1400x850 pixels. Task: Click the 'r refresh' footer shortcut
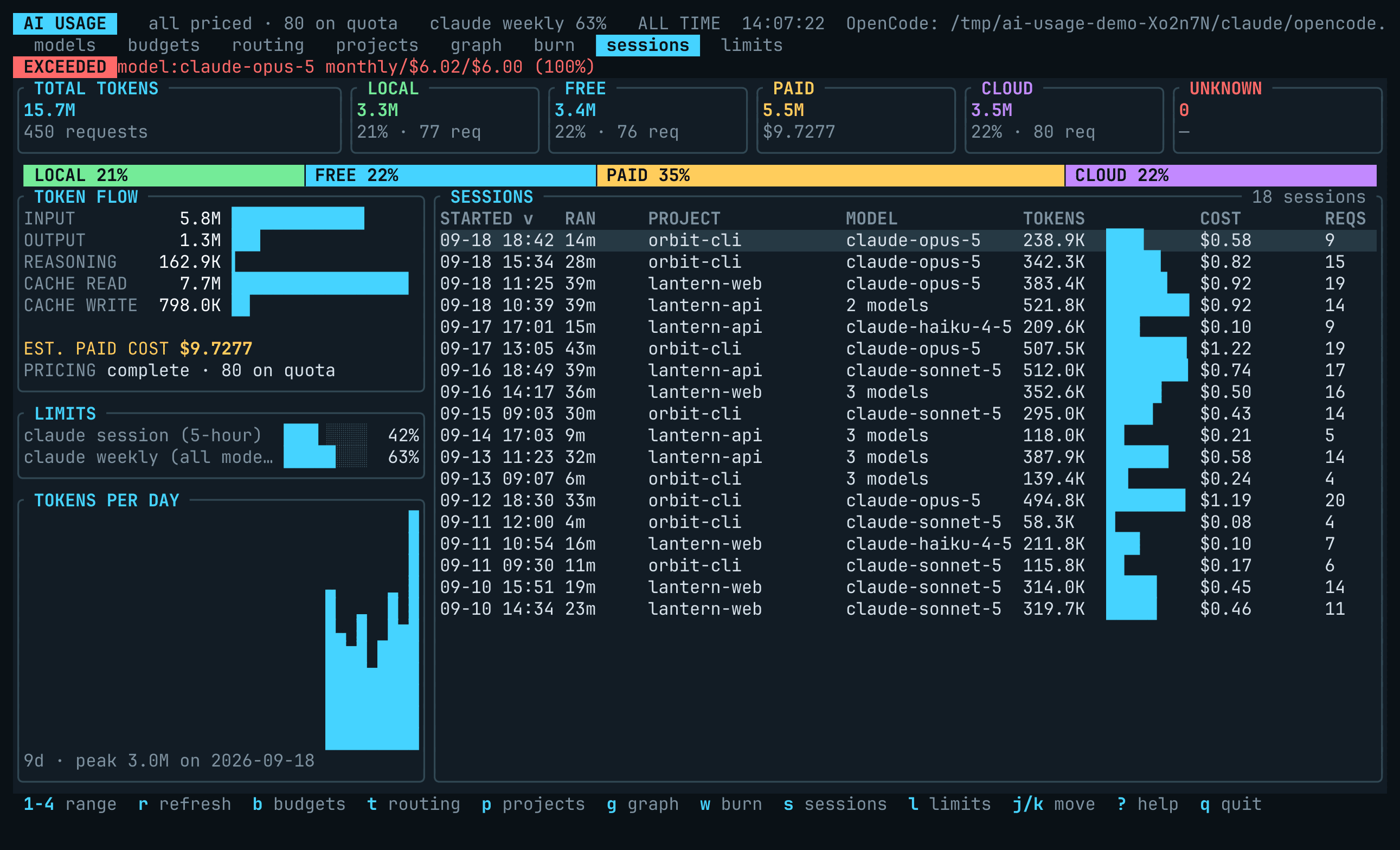pyautogui.click(x=185, y=804)
